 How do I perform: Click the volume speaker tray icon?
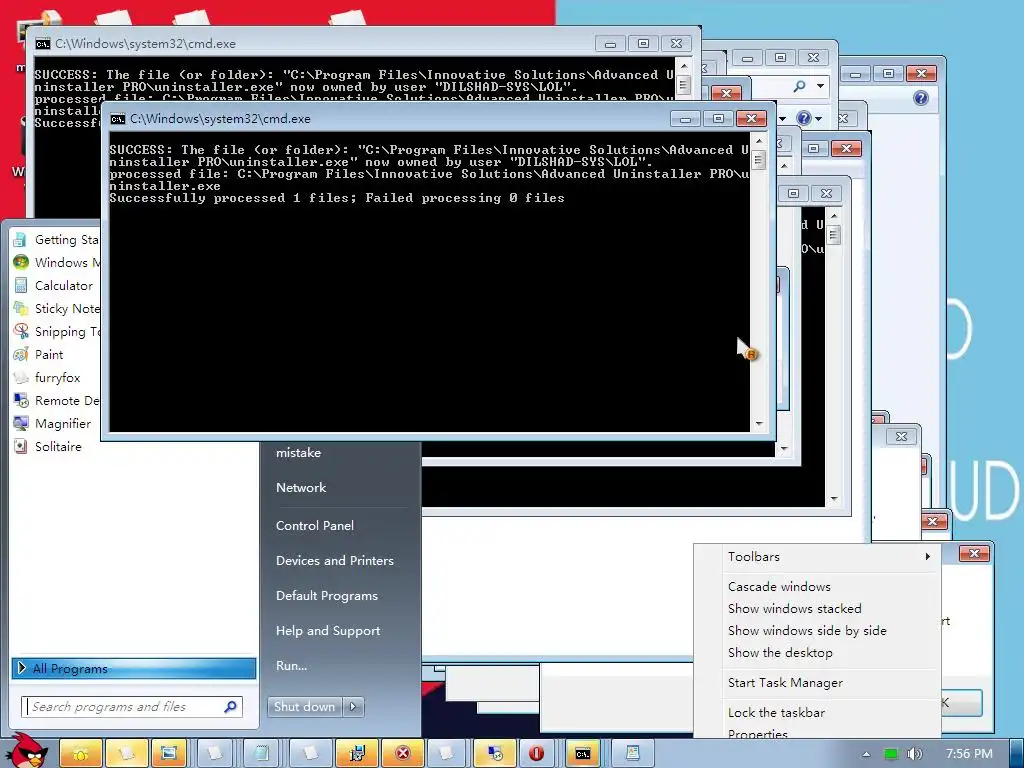914,754
